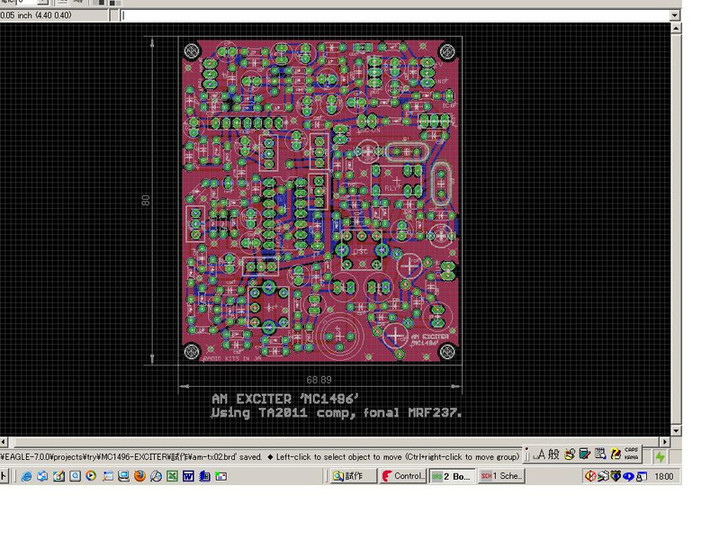Open the '試作' folder taskbar button

pyautogui.click(x=352, y=477)
